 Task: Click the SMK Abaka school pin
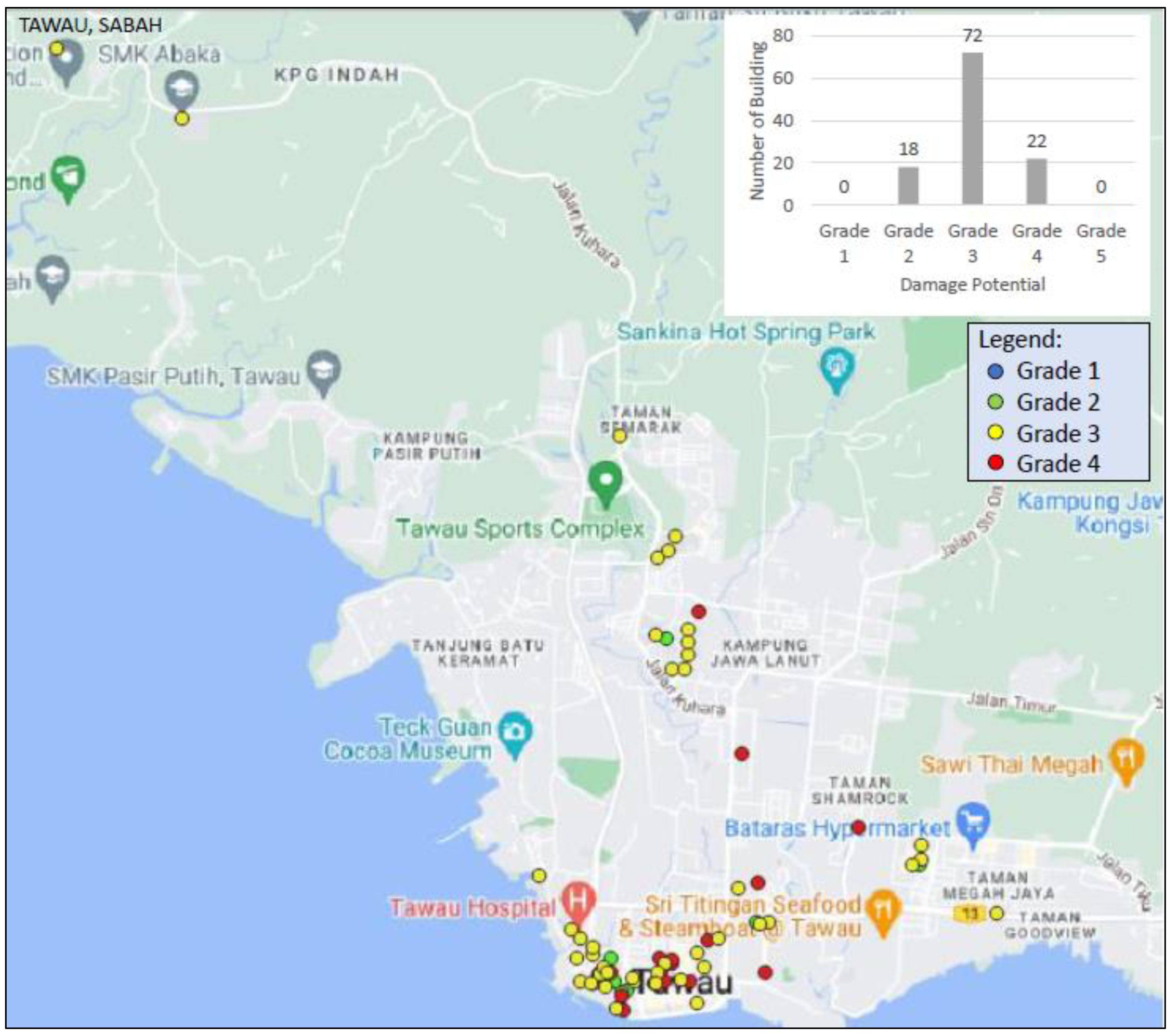click(181, 88)
